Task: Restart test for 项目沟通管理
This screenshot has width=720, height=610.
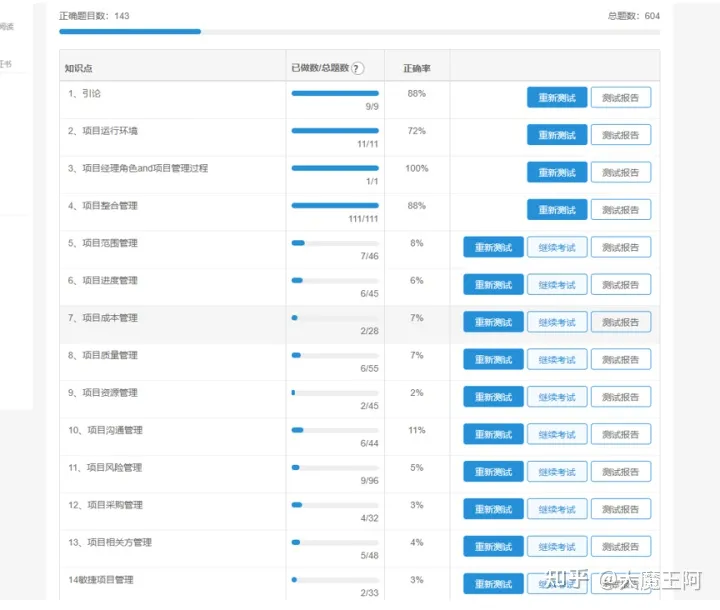Action: (493, 434)
